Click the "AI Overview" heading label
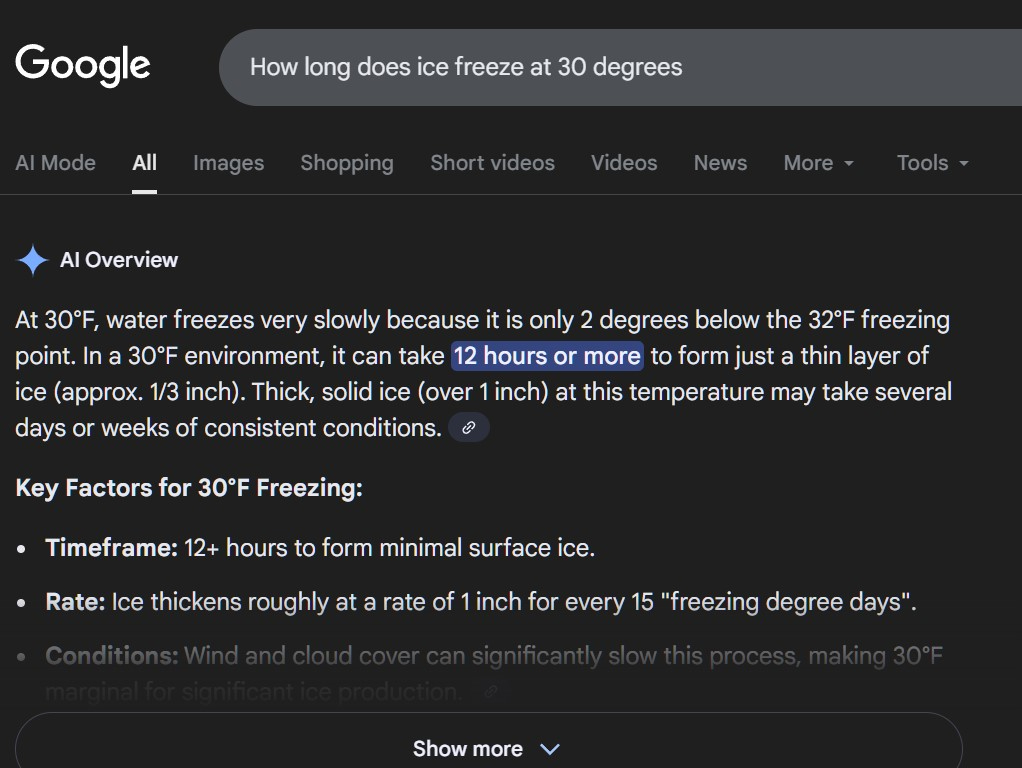 point(119,260)
